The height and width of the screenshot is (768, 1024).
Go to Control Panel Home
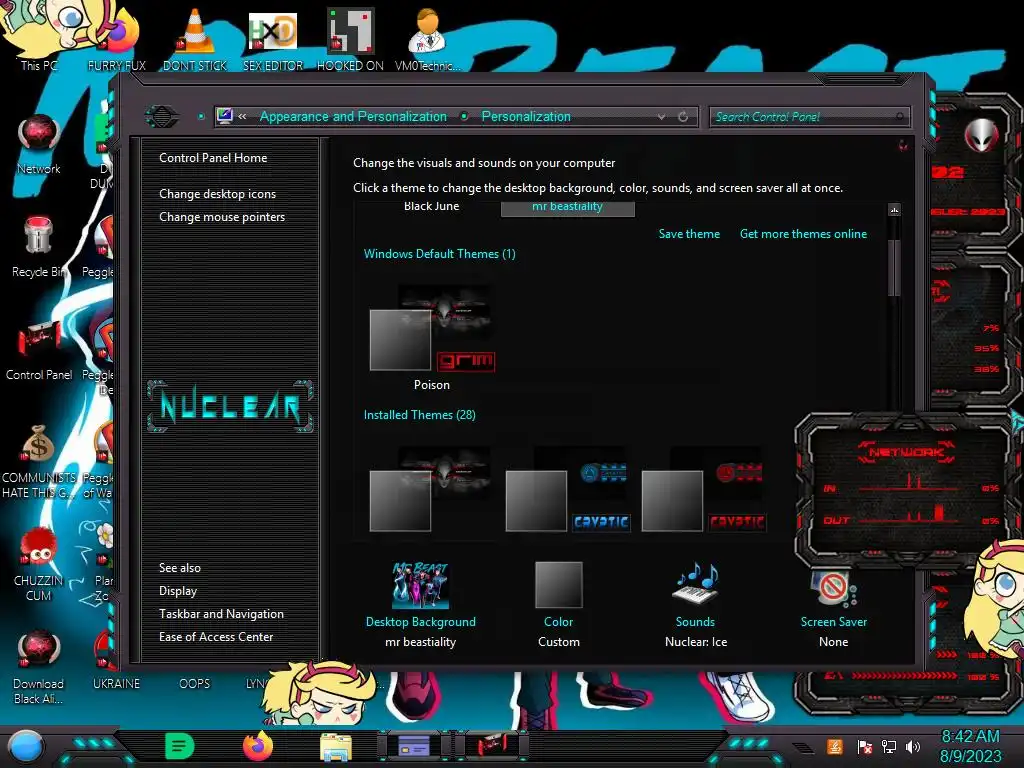[213, 158]
